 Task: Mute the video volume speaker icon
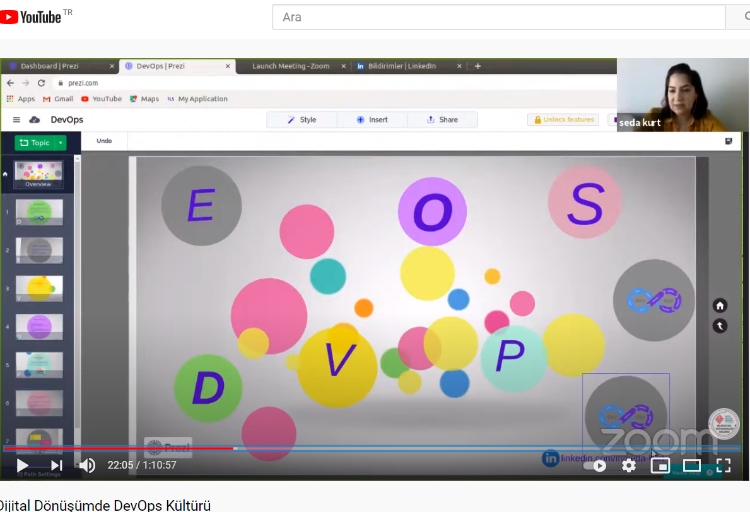click(x=87, y=465)
